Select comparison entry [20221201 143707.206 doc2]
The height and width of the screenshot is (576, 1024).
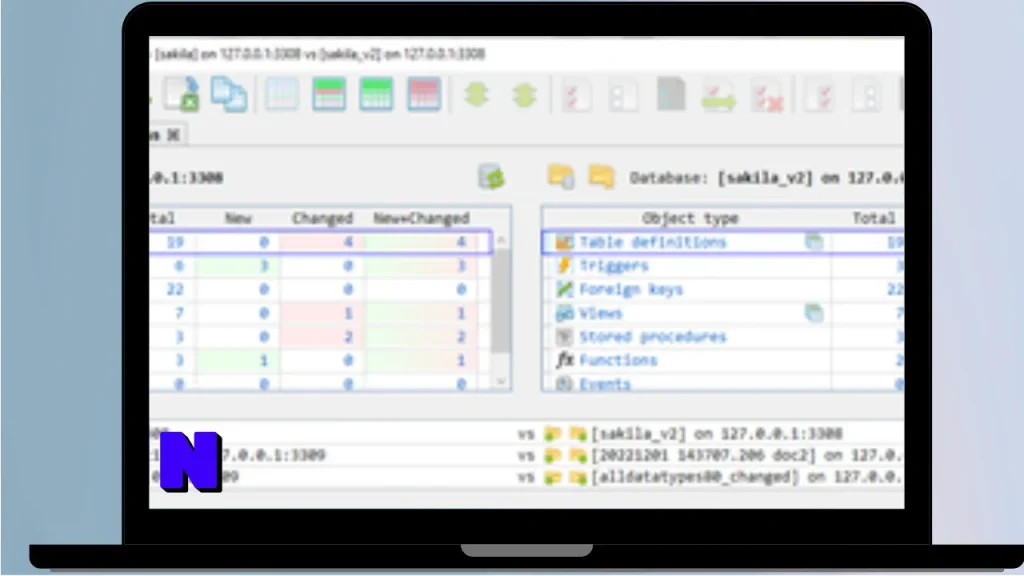pyautogui.click(x=747, y=455)
